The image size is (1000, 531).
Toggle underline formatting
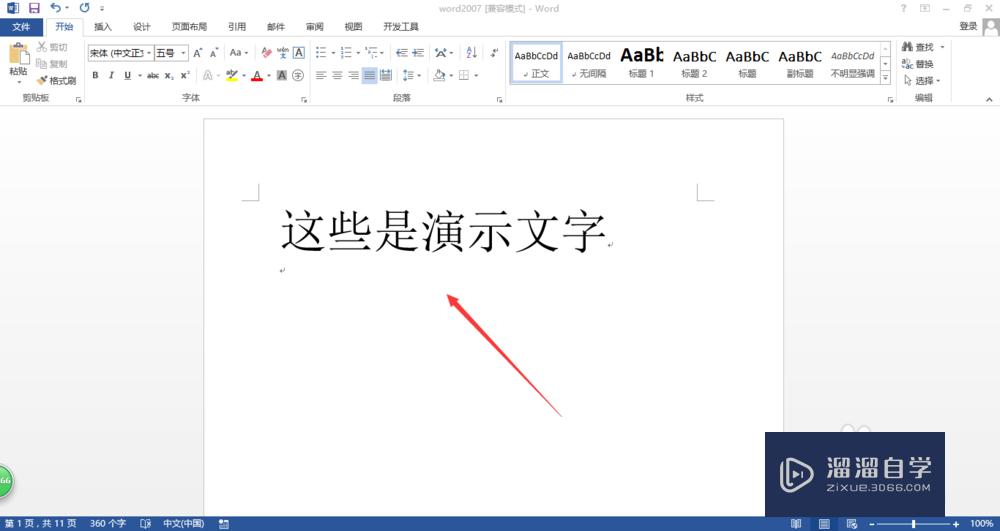tap(127, 75)
